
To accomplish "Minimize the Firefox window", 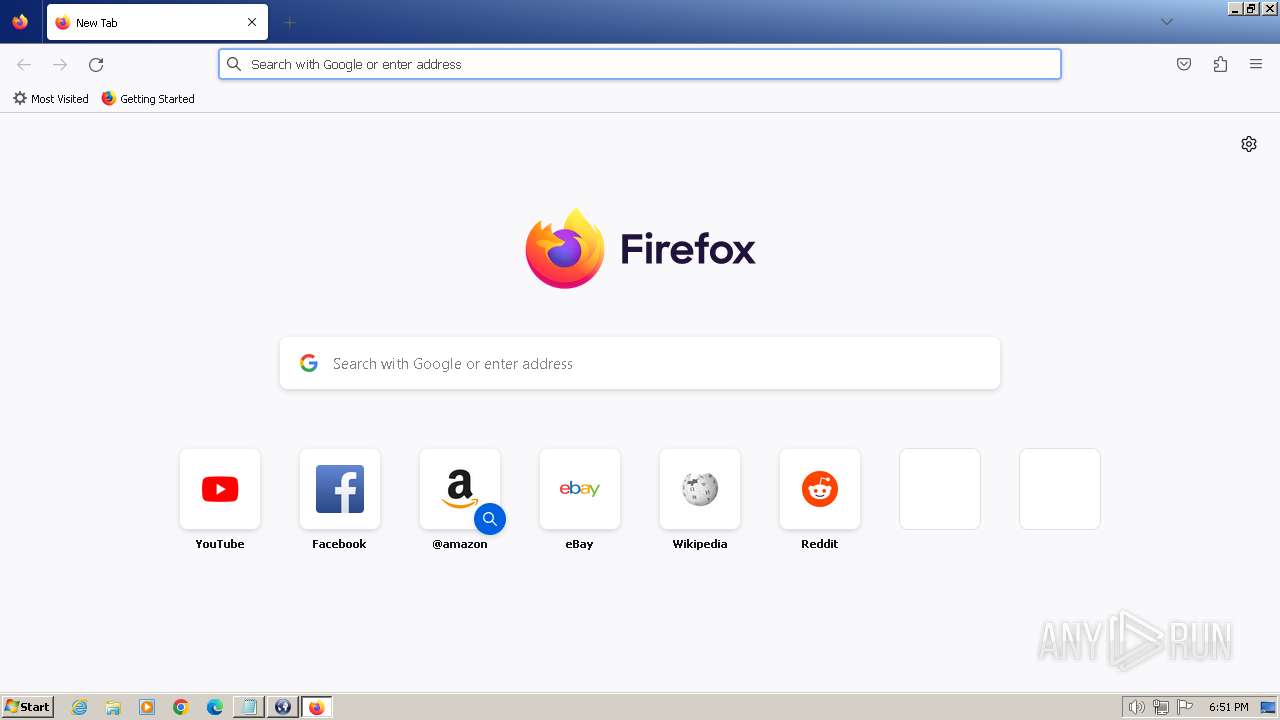I will point(1235,8).
